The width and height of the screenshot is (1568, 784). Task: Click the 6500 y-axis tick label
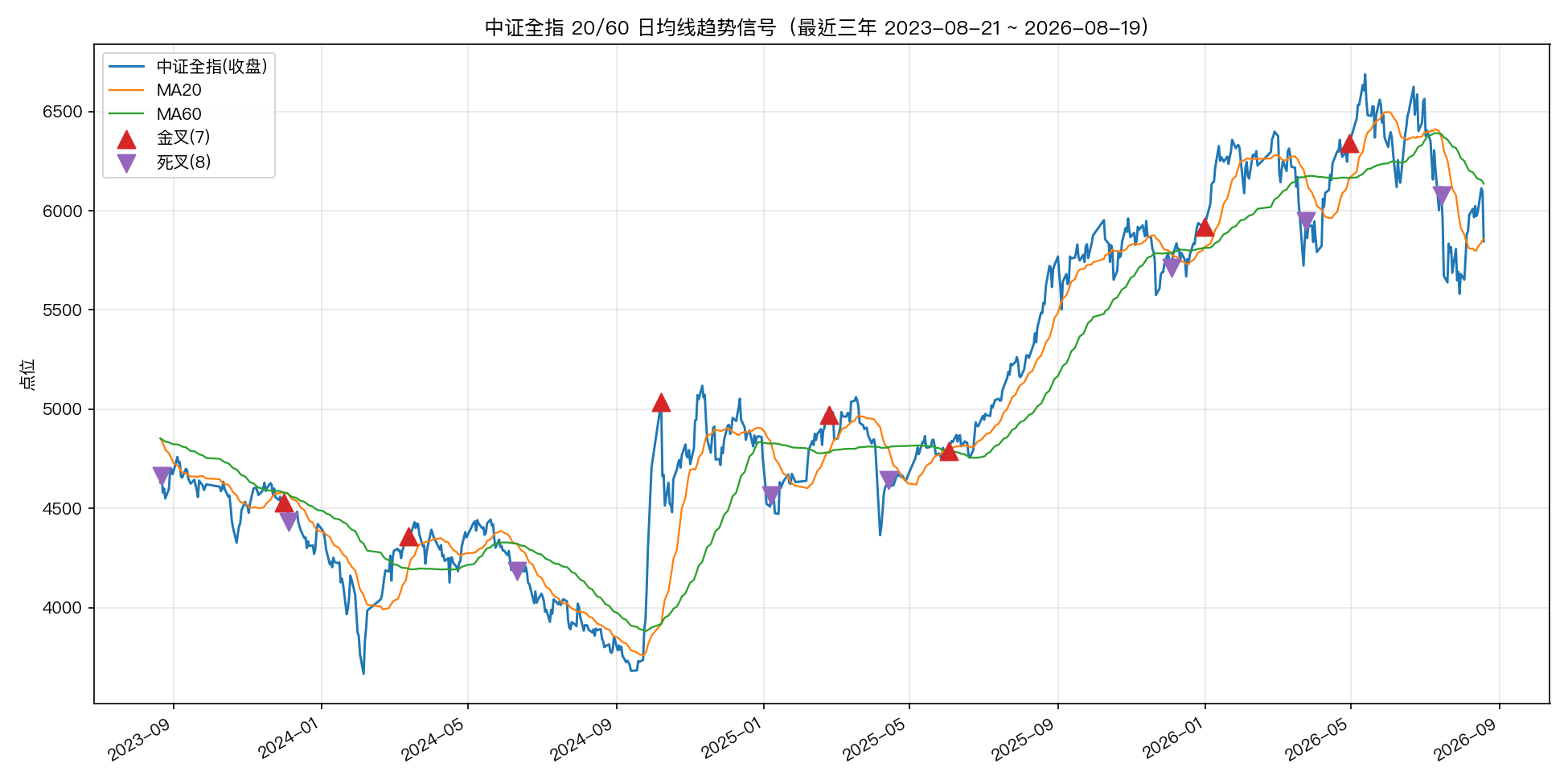pyautogui.click(x=63, y=112)
